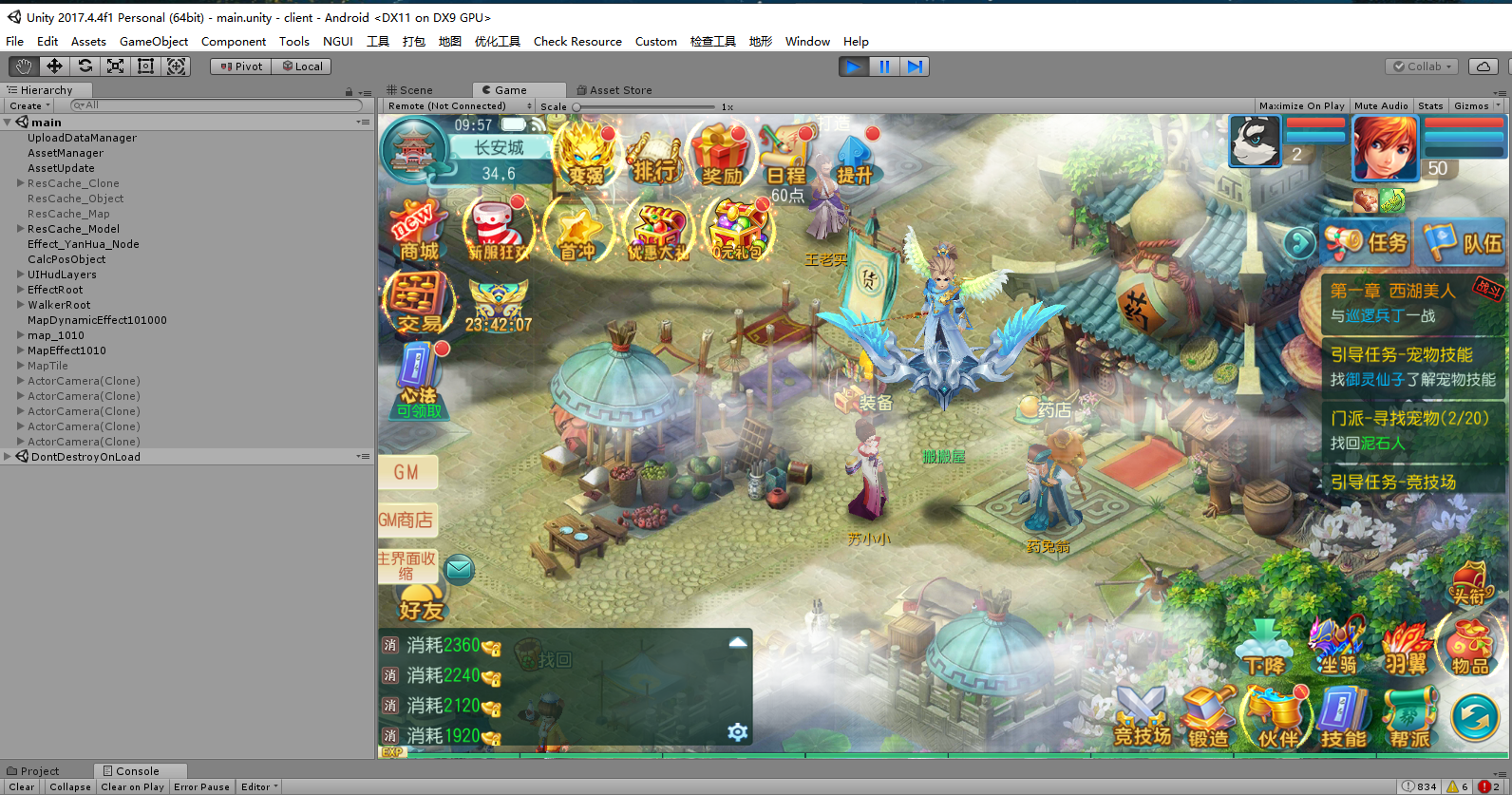Switch to the Asset Store tab

pyautogui.click(x=614, y=90)
